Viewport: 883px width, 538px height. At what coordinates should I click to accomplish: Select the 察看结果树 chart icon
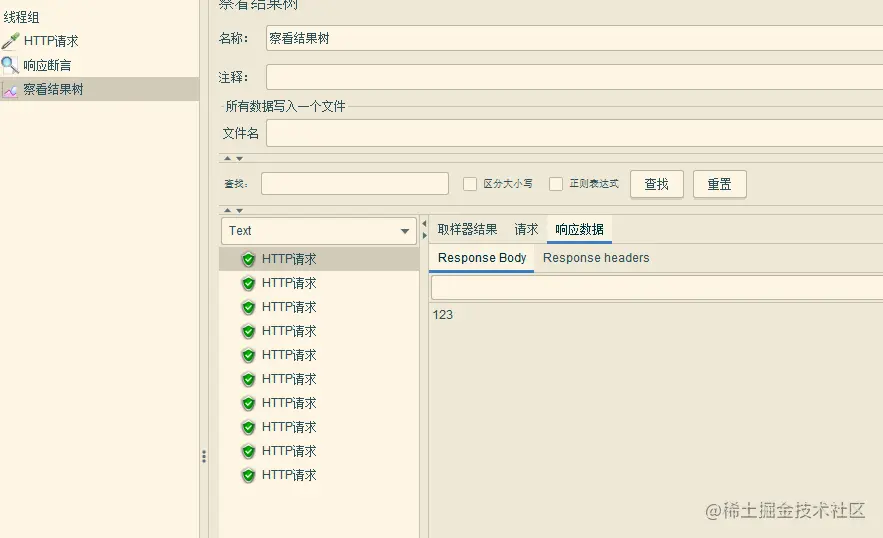pyautogui.click(x=10, y=90)
